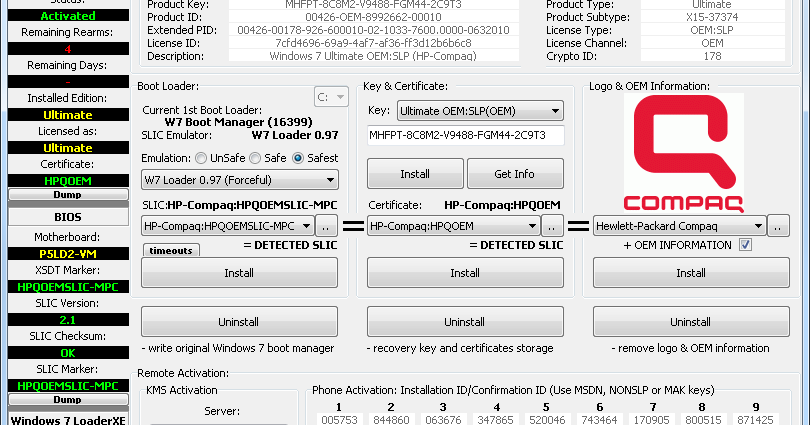Uninstall the logo & OEM information
This screenshot has width=810, height=425.
pyautogui.click(x=691, y=322)
